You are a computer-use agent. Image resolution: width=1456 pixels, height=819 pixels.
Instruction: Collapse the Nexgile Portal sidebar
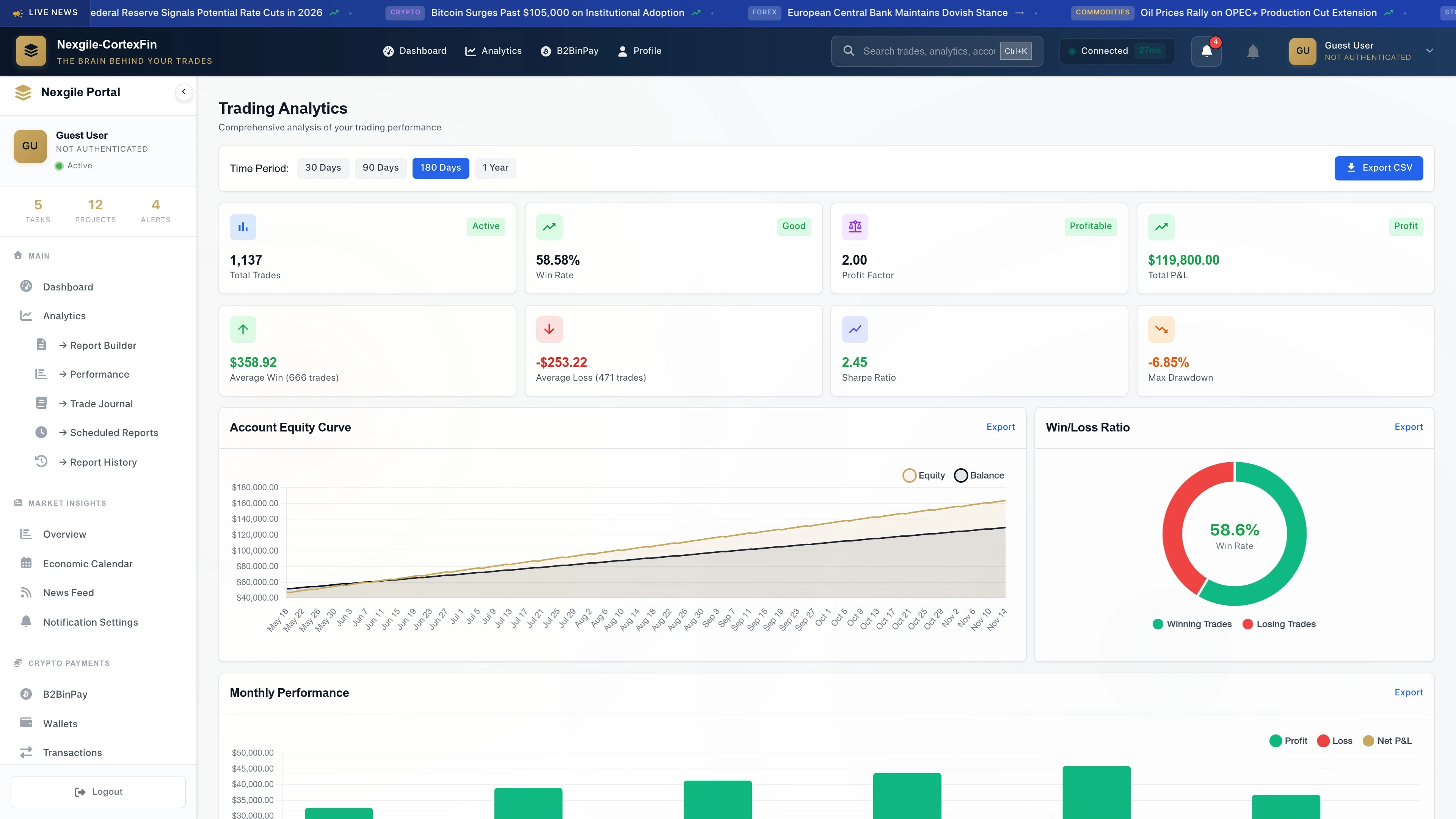click(184, 92)
